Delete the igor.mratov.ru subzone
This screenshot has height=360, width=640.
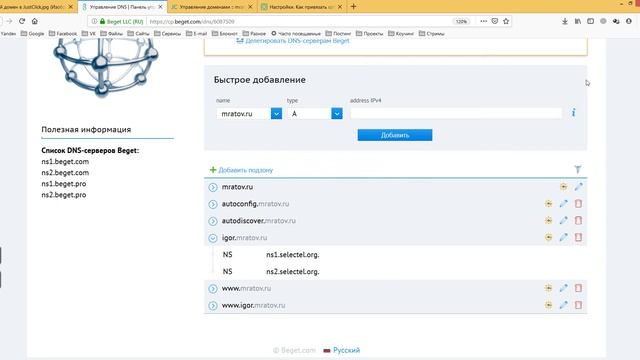578,238
